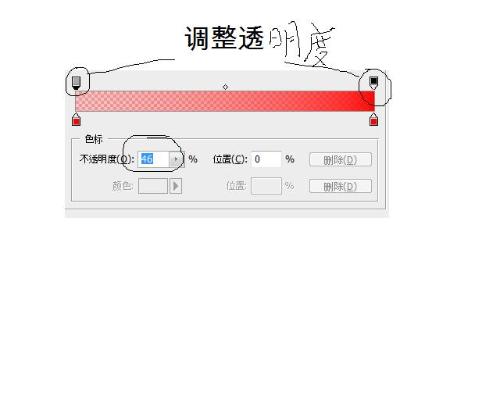Click the 不透明度(O) label

[x=107, y=159]
